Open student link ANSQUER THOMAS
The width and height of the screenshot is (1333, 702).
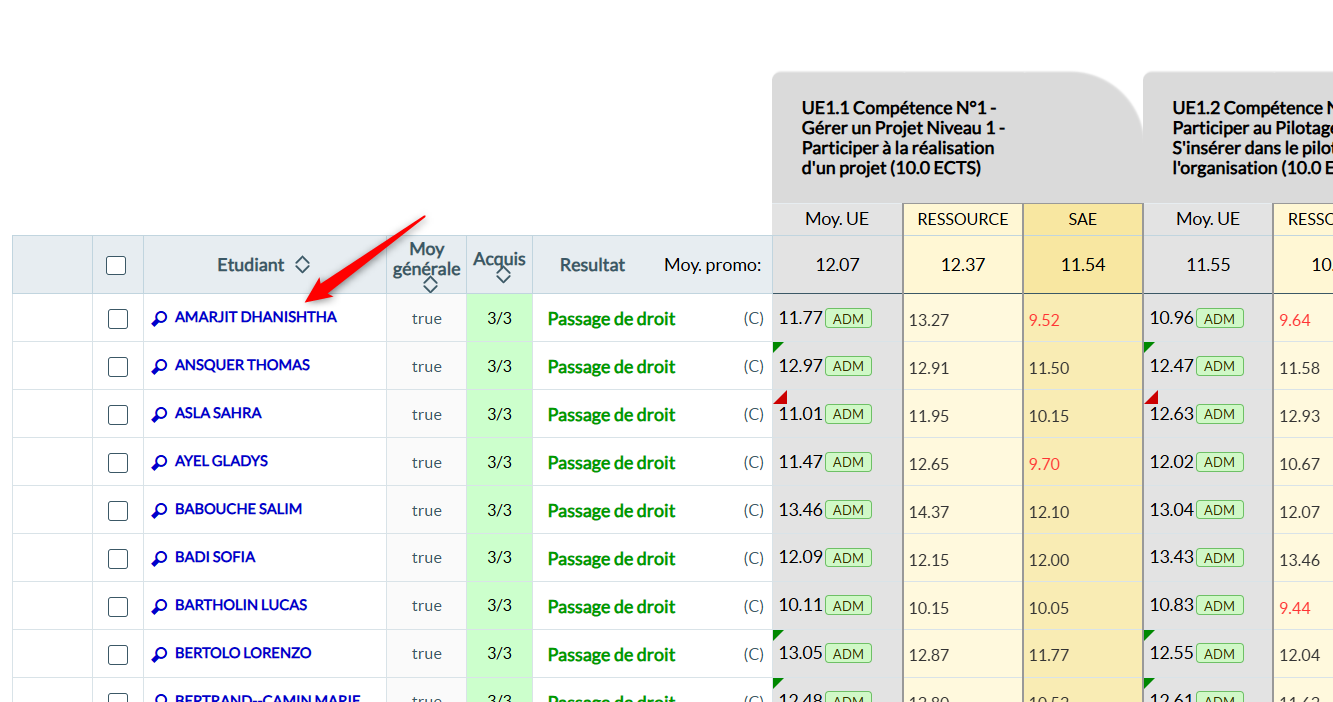[x=242, y=365]
